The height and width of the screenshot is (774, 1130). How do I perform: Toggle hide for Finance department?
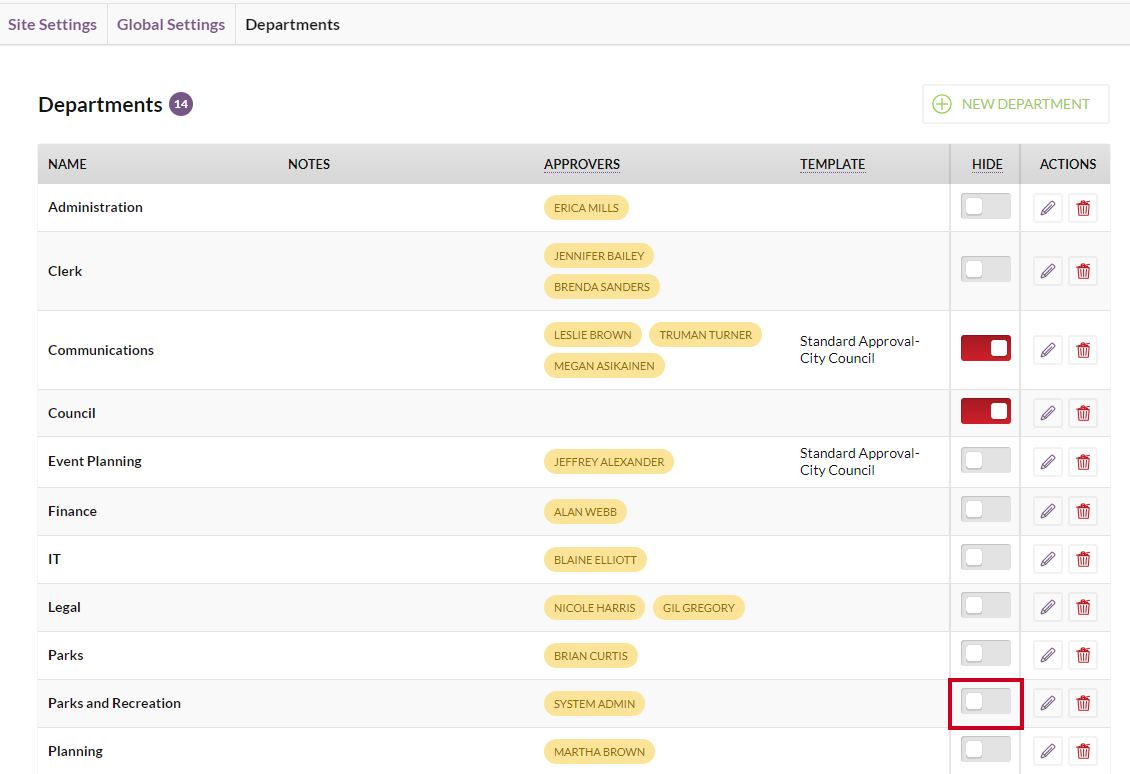[x=986, y=509]
